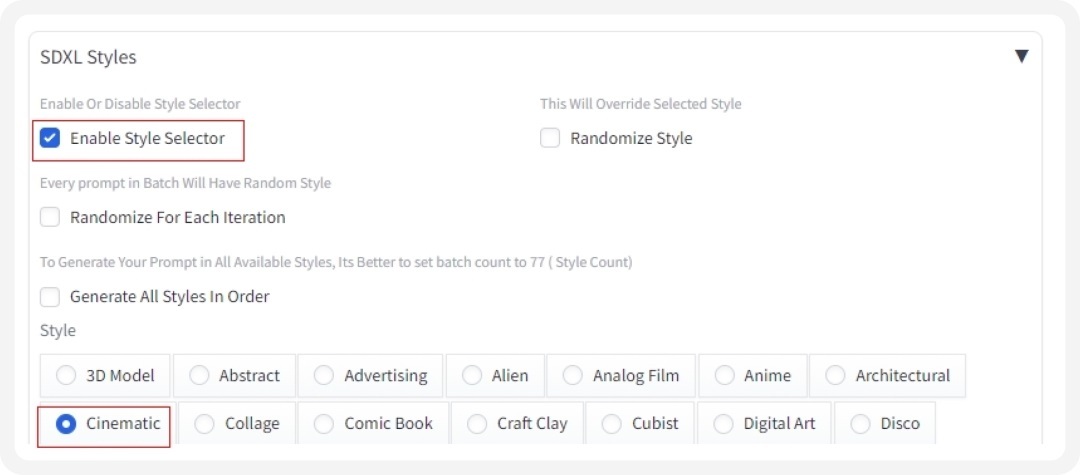Tick Generate All Styles In Order

point(50,296)
